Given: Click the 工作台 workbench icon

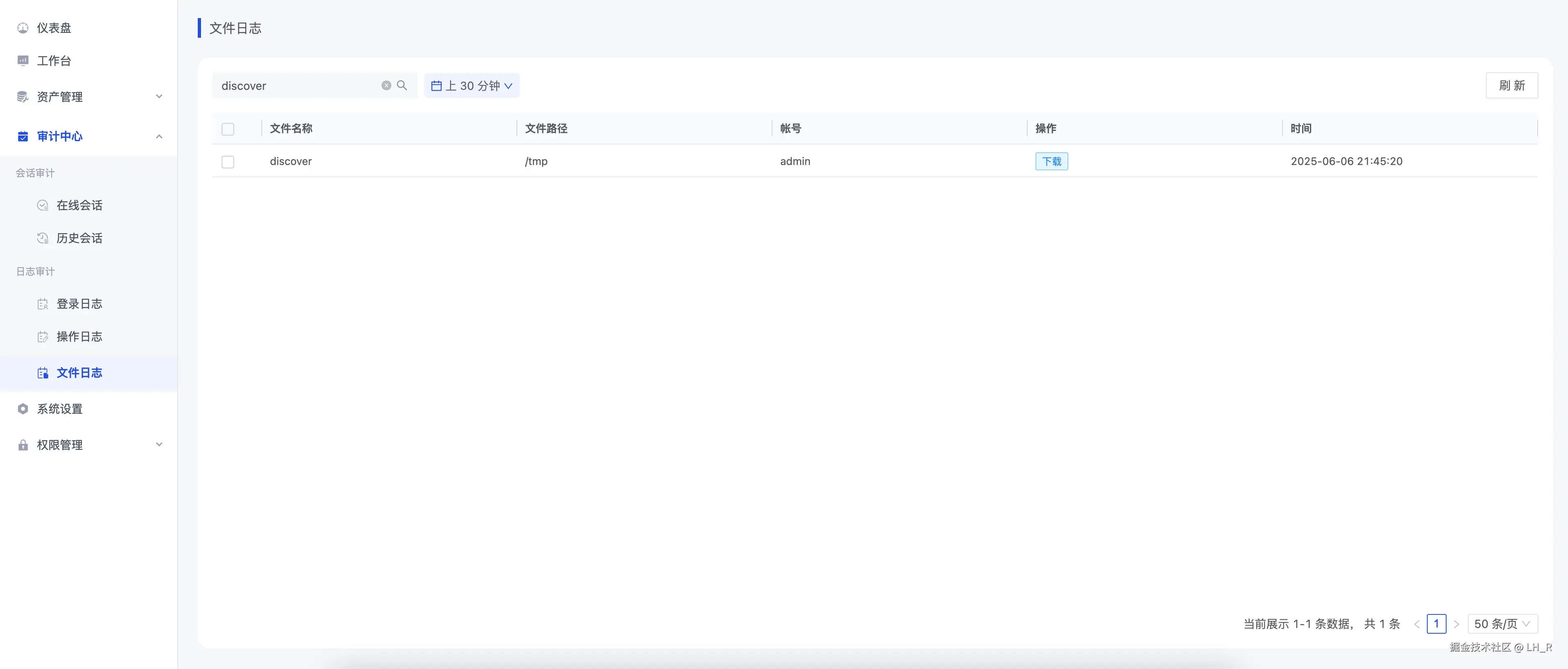Looking at the screenshot, I should coord(23,61).
